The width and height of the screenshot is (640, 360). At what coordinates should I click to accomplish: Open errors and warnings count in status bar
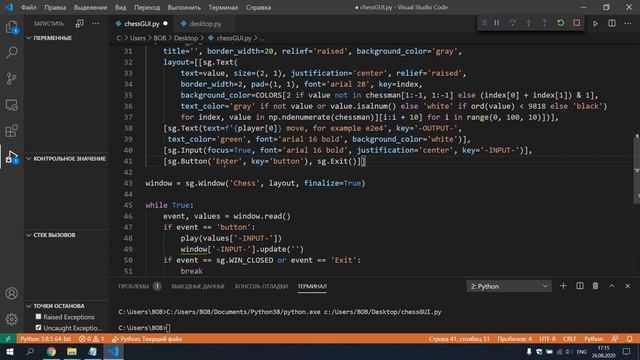click(91, 339)
